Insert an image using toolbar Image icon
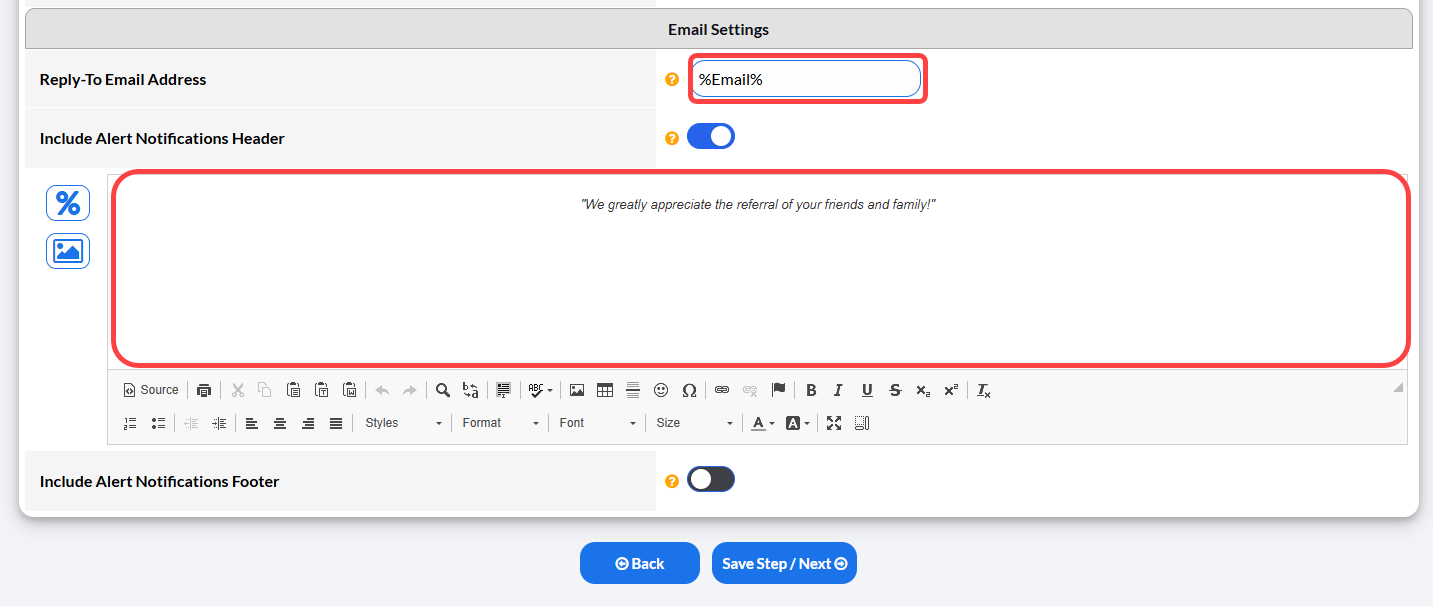This screenshot has height=606, width=1433. pos(577,390)
